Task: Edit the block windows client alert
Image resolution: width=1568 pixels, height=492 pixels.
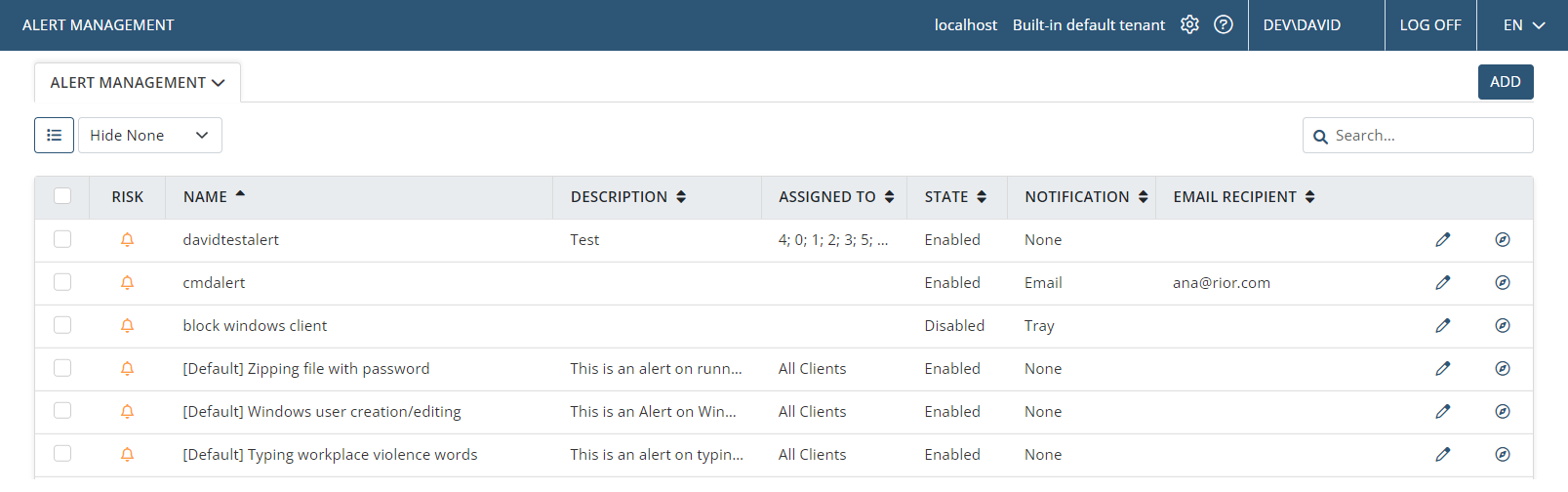Action: tap(1442, 326)
